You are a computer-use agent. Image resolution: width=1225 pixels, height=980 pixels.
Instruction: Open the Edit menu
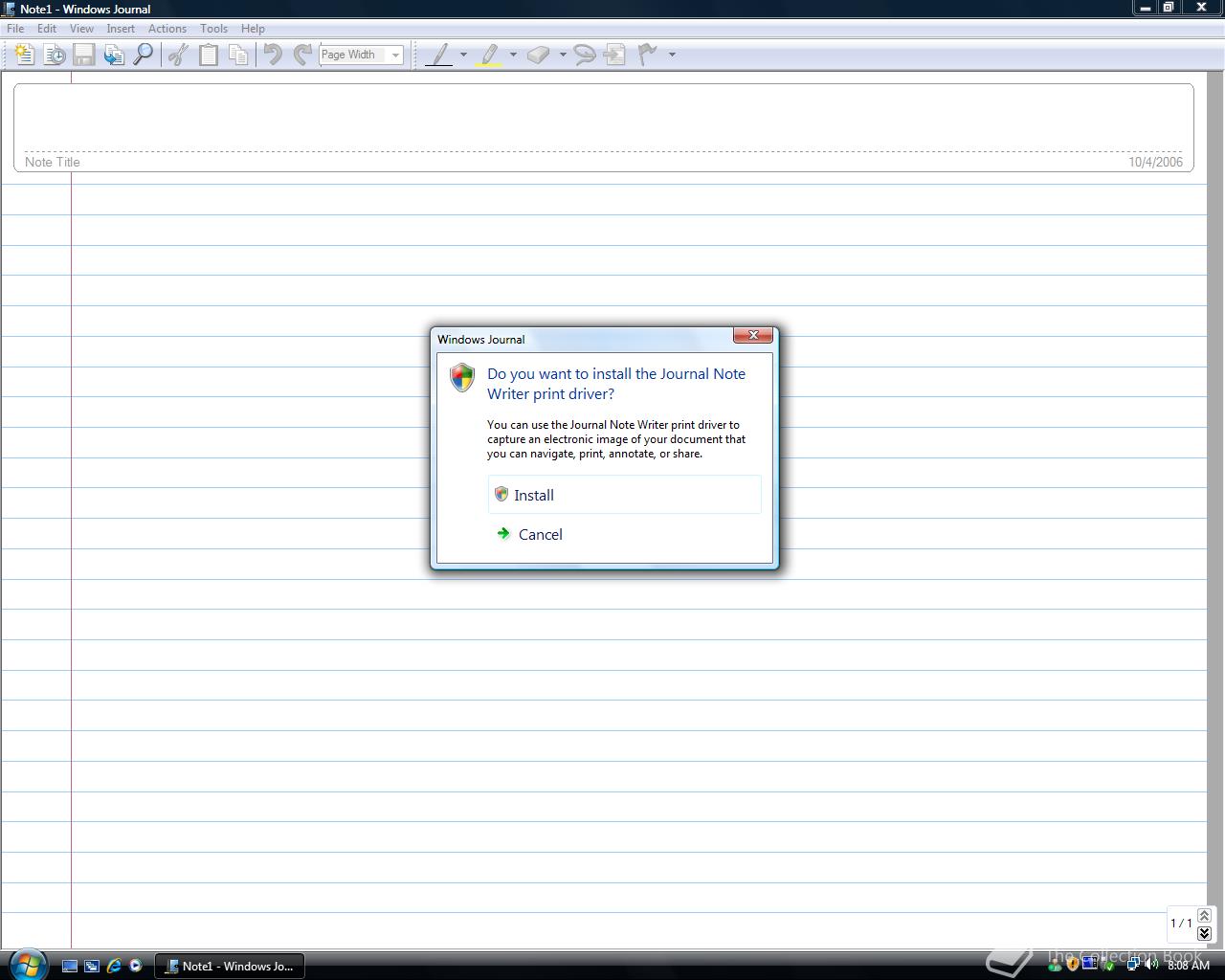[47, 29]
